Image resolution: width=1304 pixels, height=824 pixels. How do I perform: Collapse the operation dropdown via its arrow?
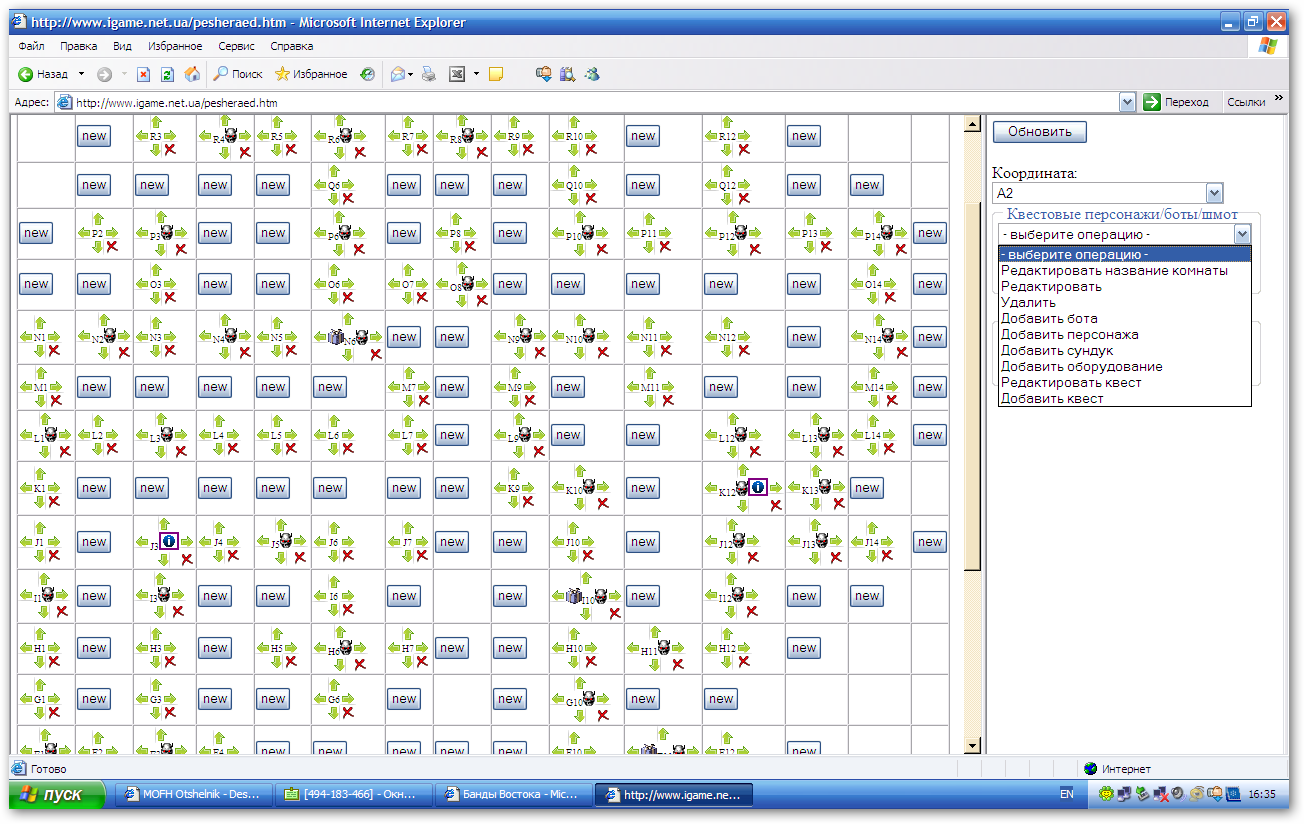coord(1242,234)
